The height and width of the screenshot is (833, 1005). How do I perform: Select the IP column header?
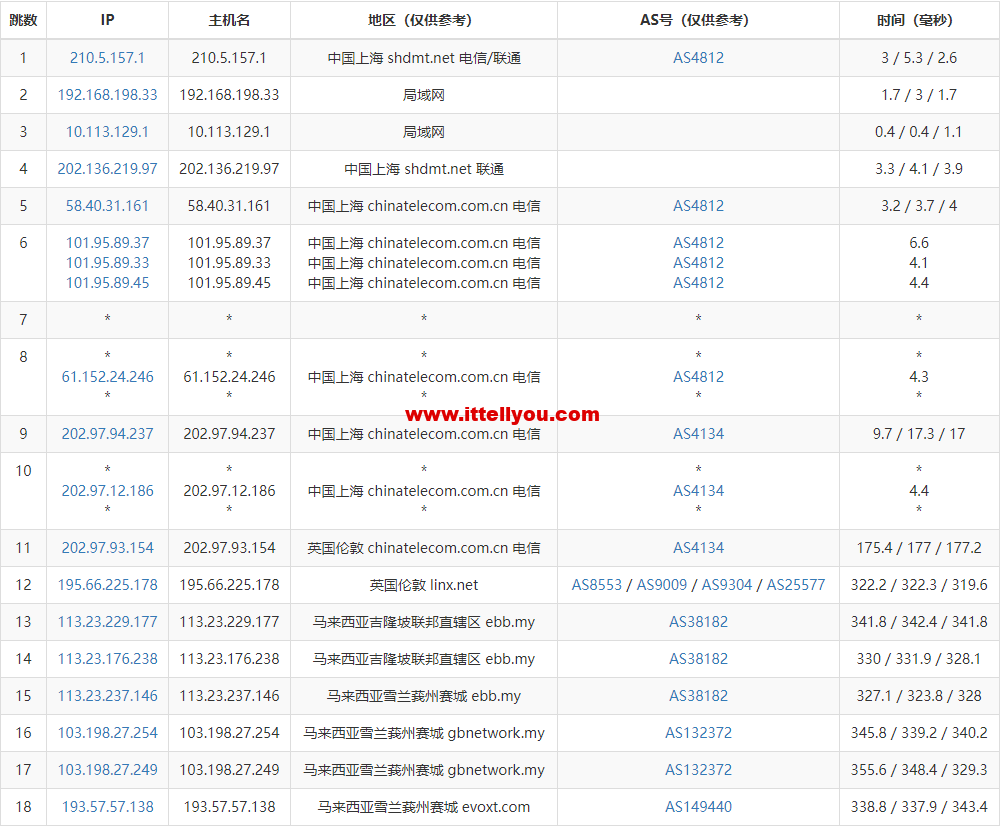point(107,21)
